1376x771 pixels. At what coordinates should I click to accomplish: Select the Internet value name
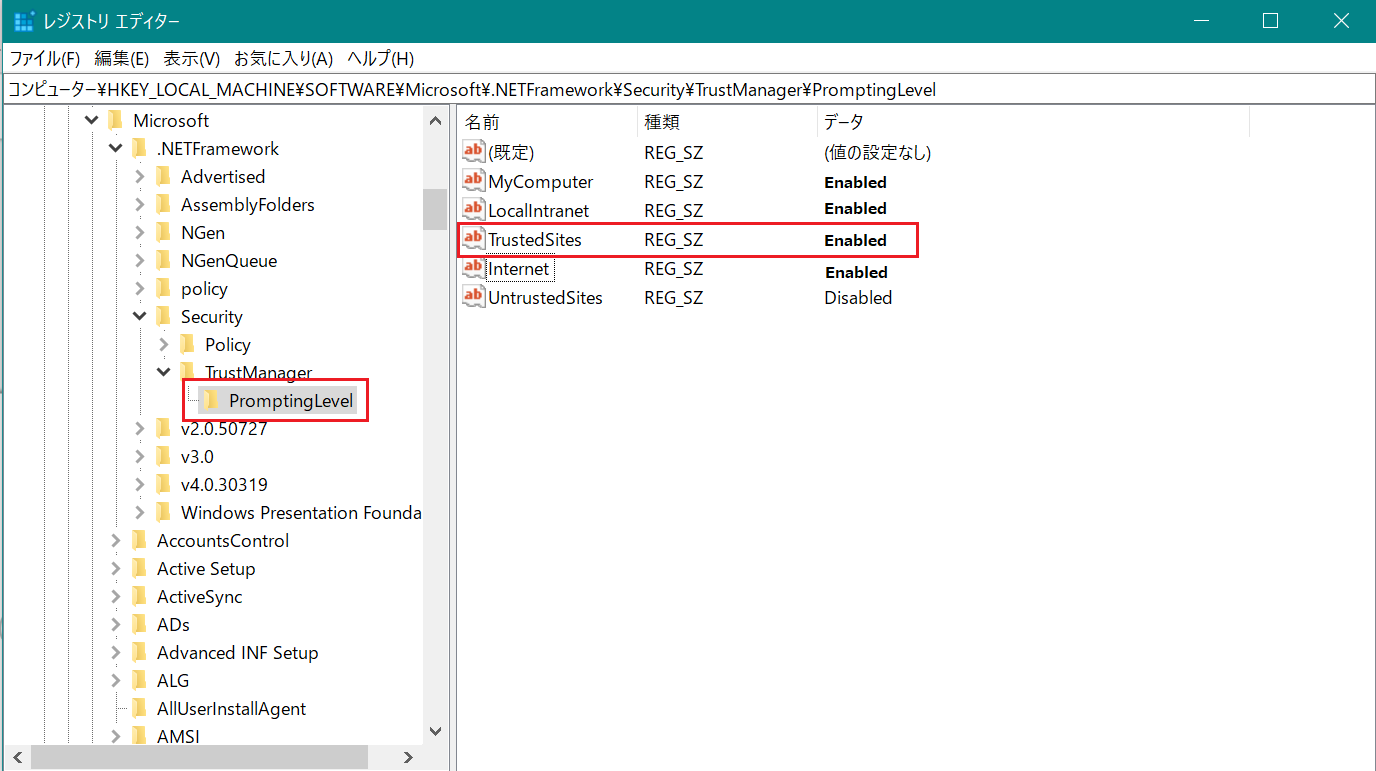click(x=518, y=268)
